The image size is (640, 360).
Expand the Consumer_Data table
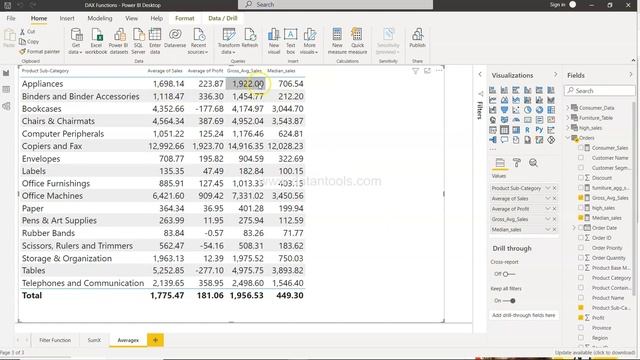click(568, 108)
